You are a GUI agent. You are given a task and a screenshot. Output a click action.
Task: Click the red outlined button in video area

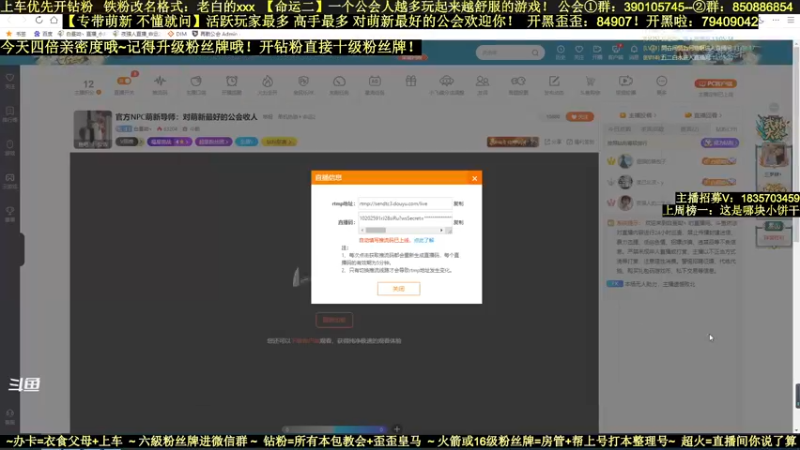click(x=334, y=320)
